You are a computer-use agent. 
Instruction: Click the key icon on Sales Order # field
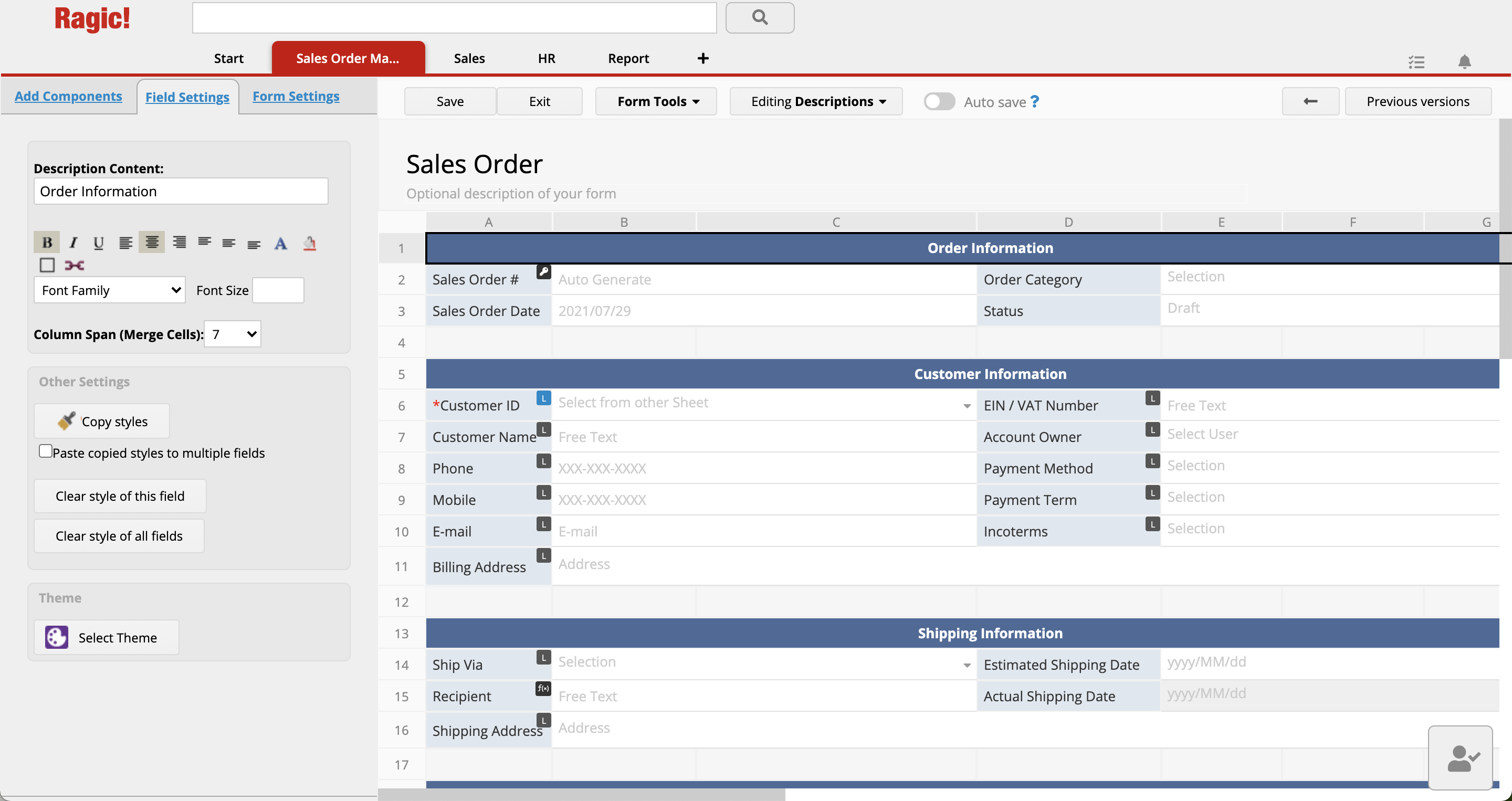pyautogui.click(x=543, y=272)
